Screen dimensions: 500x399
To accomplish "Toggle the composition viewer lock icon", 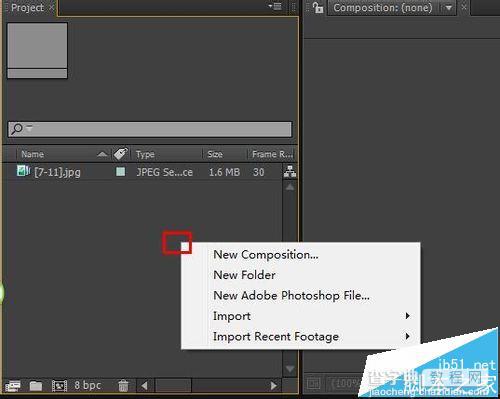I will pos(318,7).
